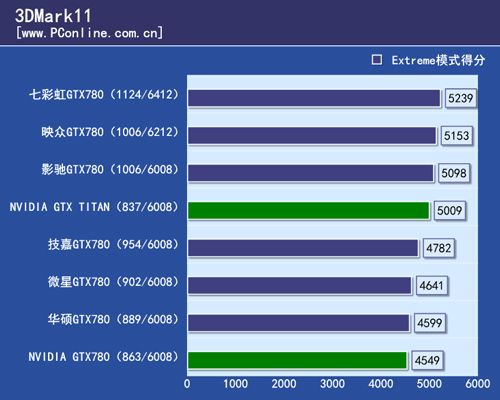Click the 5239 score value box
The image size is (500, 400).
click(460, 98)
